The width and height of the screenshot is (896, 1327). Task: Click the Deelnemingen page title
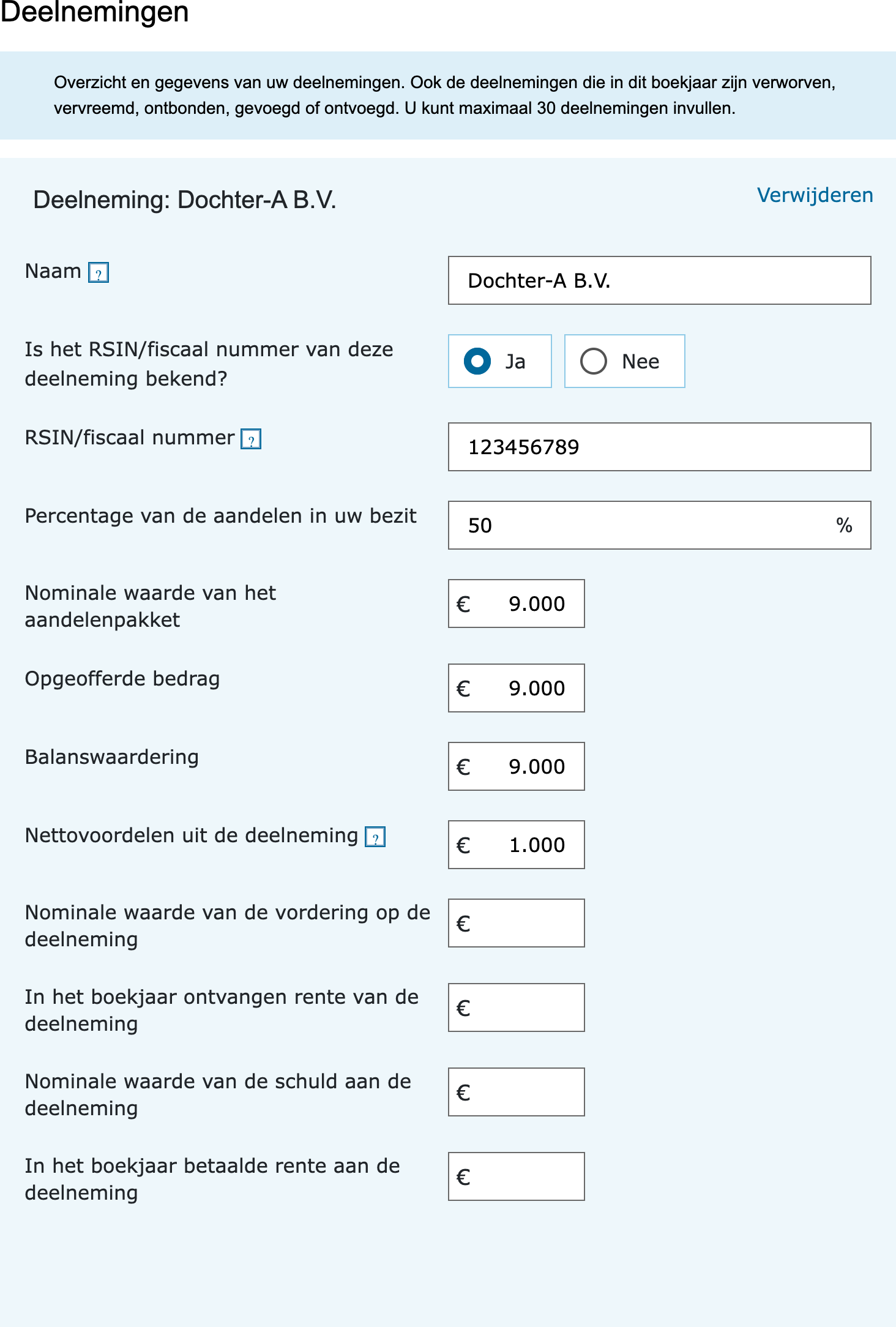pyautogui.click(x=94, y=12)
